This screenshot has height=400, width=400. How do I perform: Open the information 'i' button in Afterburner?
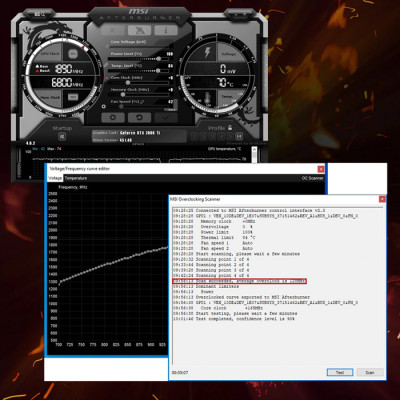tap(166, 30)
